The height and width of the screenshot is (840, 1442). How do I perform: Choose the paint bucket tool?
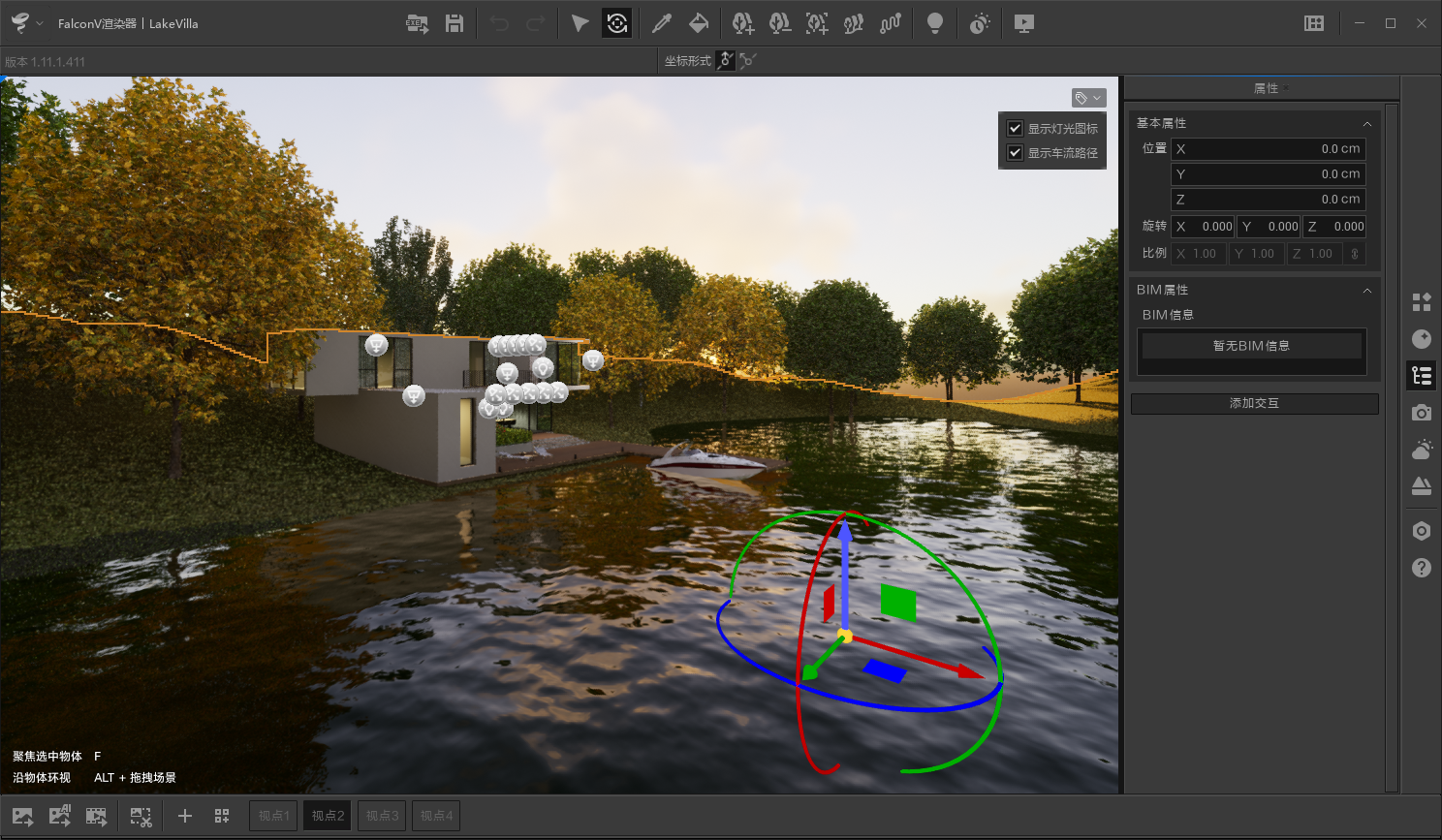[699, 23]
